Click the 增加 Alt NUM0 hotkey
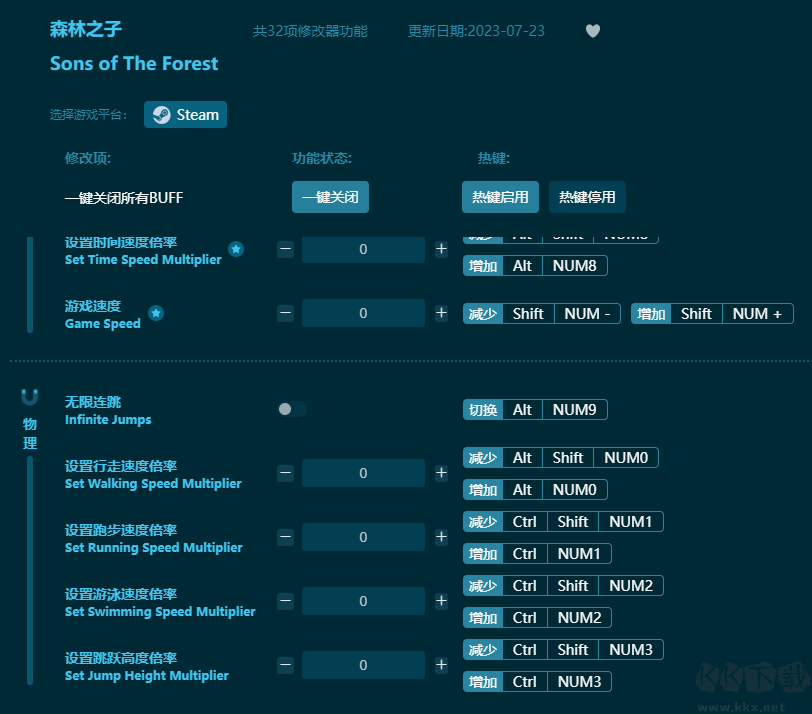The height and width of the screenshot is (714, 812). 535,489
